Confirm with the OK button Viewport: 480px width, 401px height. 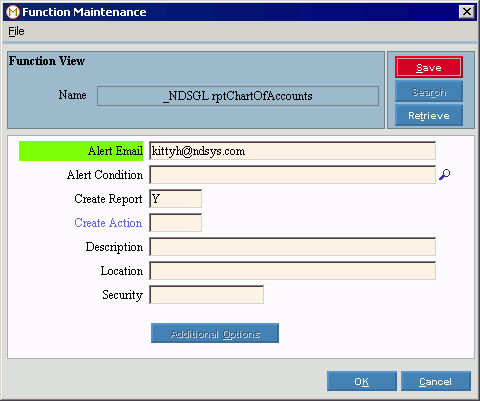[362, 381]
